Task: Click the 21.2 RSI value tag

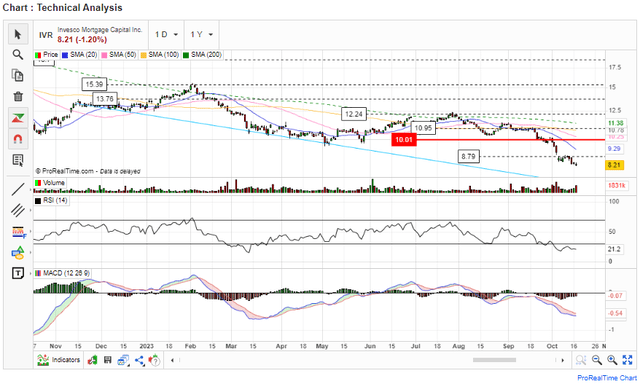Action: 614,249
